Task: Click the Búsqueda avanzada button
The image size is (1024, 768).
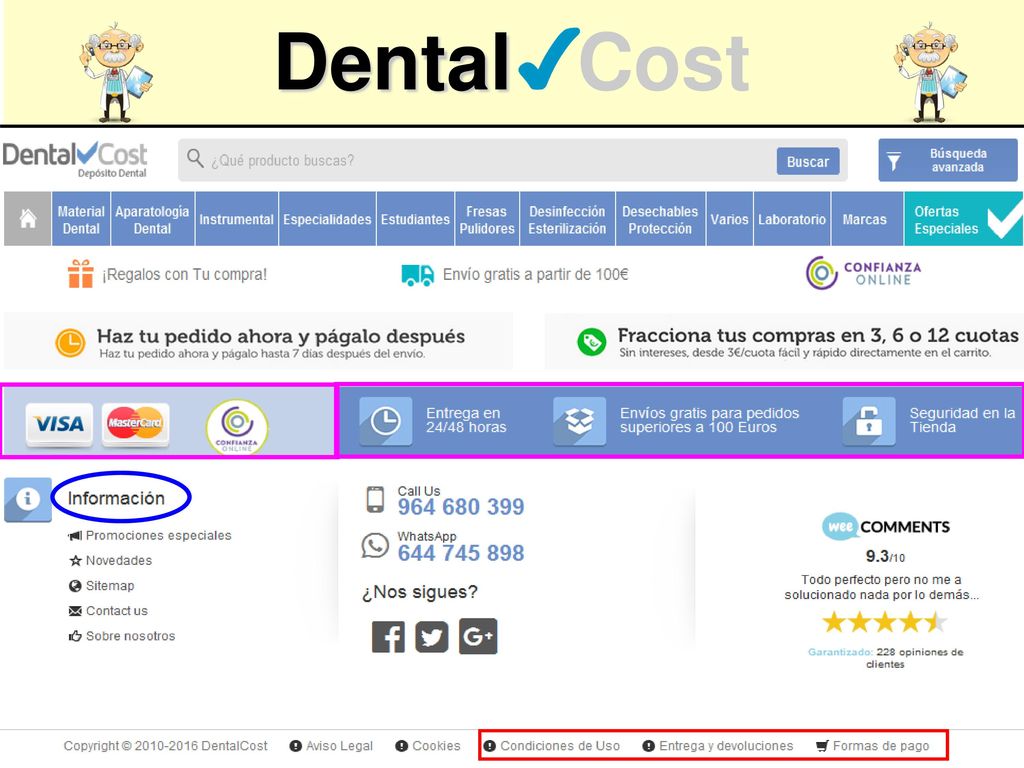Action: 948,160
